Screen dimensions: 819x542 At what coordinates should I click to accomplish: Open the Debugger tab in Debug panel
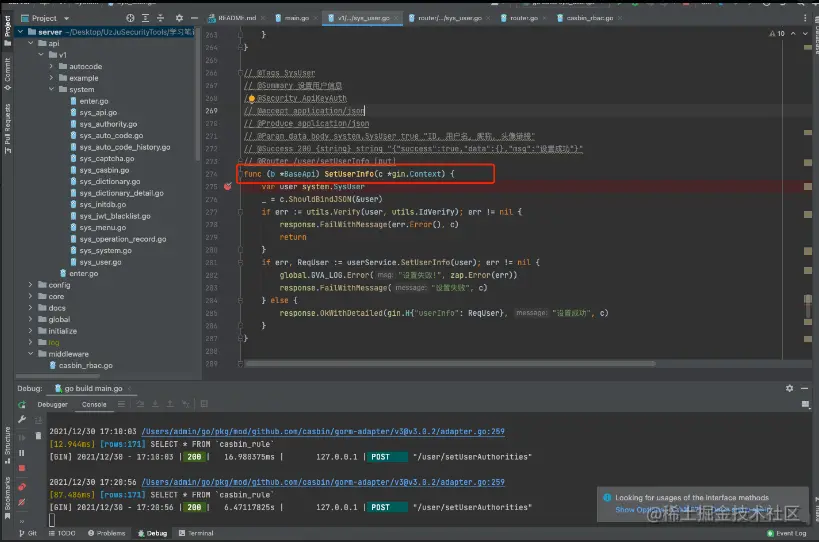[52, 405]
